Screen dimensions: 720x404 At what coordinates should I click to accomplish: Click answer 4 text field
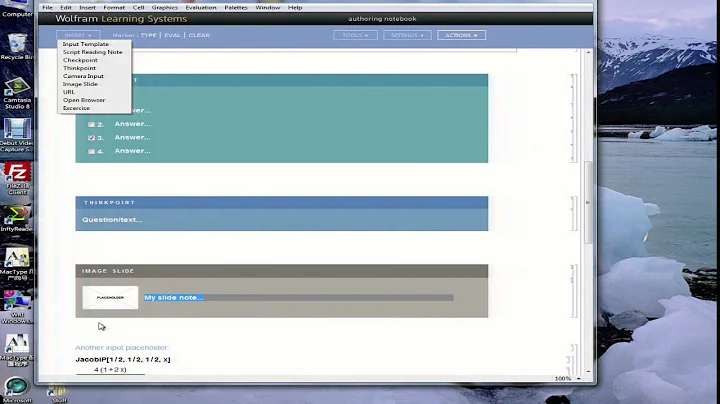pyautogui.click(x=133, y=151)
